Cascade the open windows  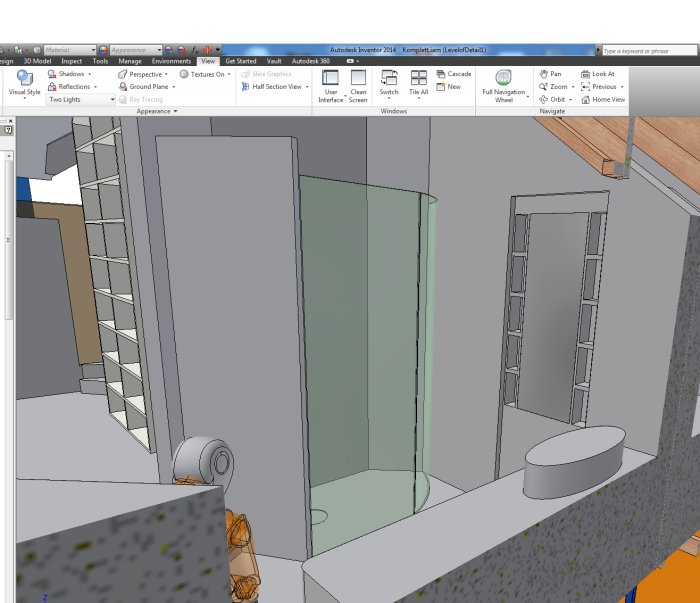pyautogui.click(x=454, y=74)
